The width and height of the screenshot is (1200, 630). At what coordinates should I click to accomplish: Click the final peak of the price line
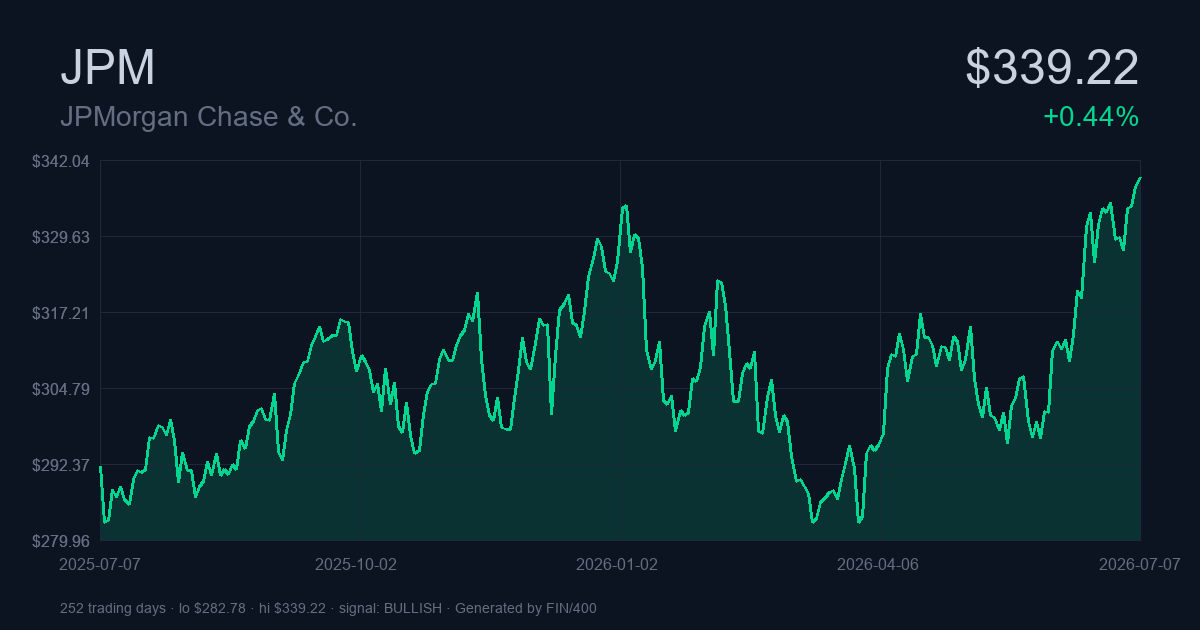pos(1140,178)
